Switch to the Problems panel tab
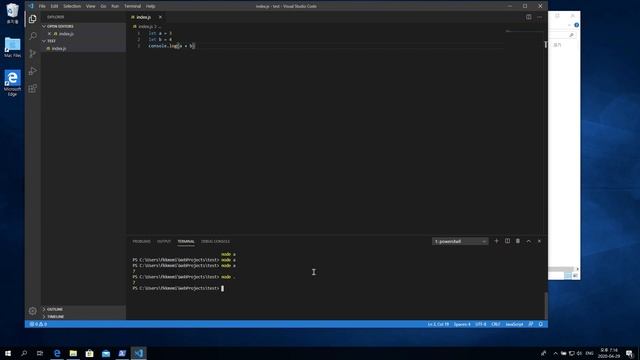 [141, 242]
